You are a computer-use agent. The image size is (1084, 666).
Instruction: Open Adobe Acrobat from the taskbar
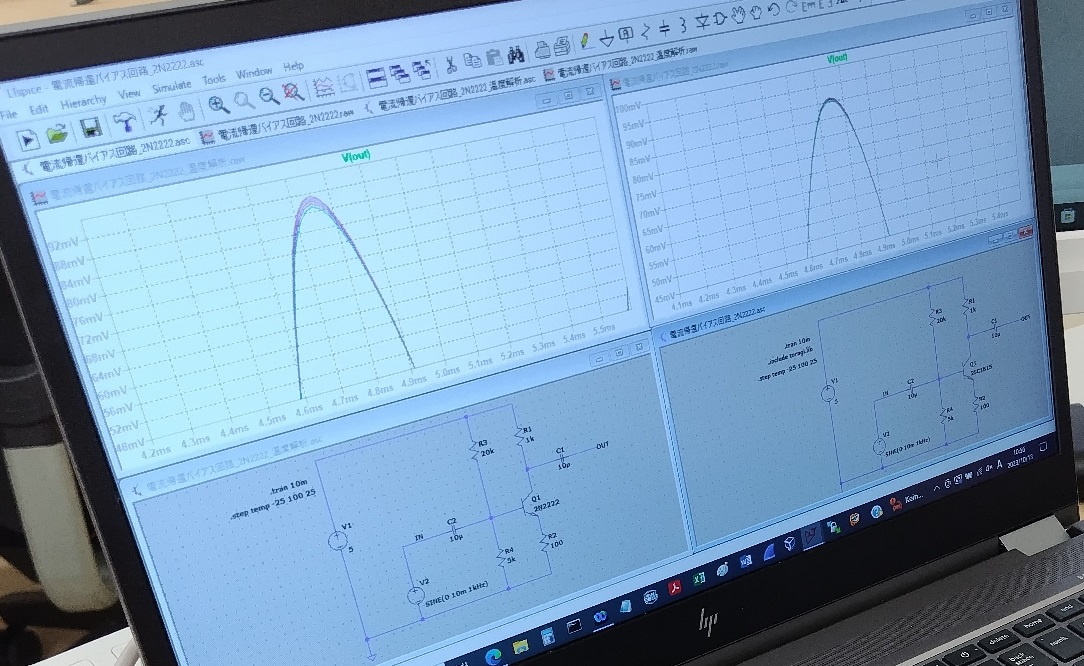673,589
